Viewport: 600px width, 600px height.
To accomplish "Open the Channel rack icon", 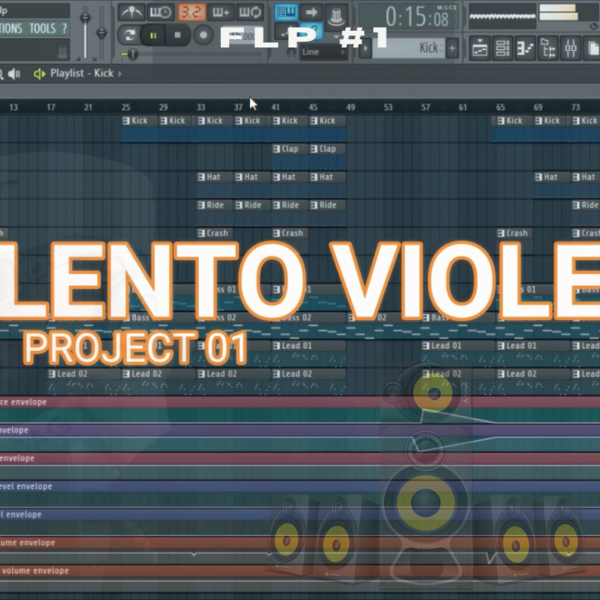I will click(502, 49).
